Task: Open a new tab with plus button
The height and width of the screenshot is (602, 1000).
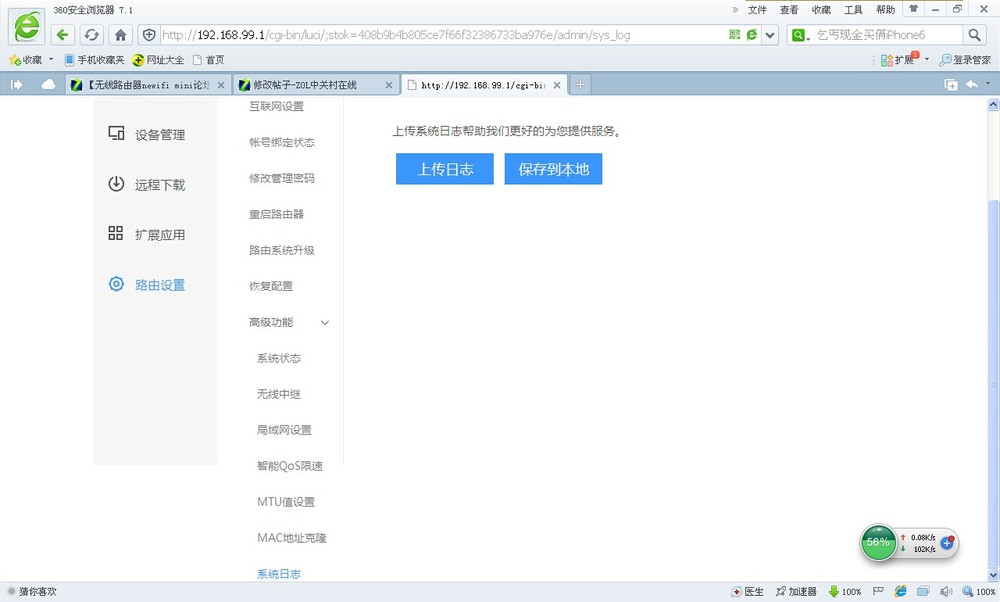Action: [580, 84]
